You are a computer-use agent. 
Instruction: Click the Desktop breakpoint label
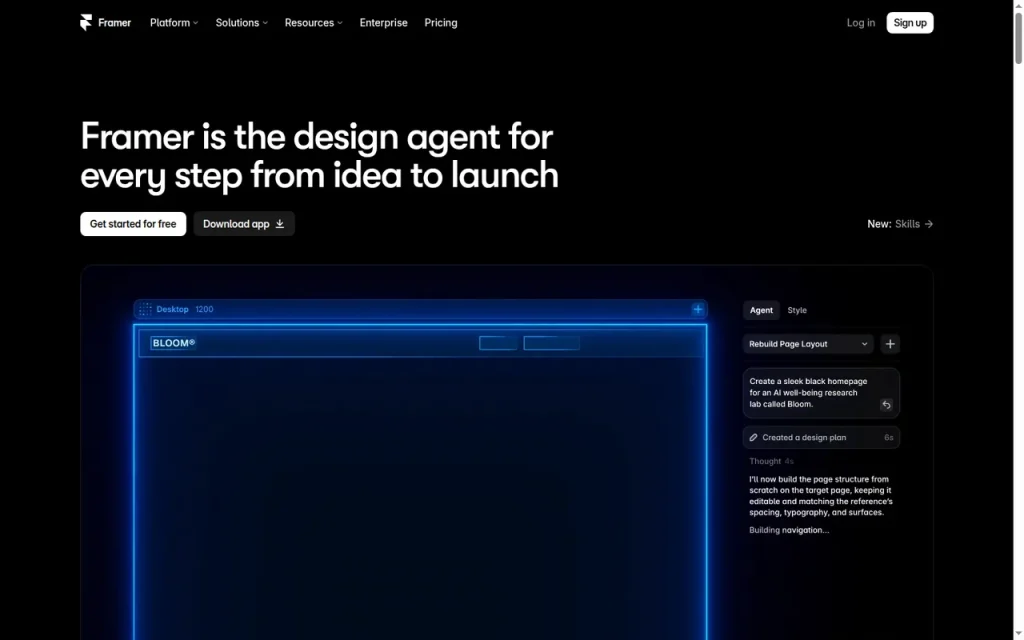coord(172,310)
